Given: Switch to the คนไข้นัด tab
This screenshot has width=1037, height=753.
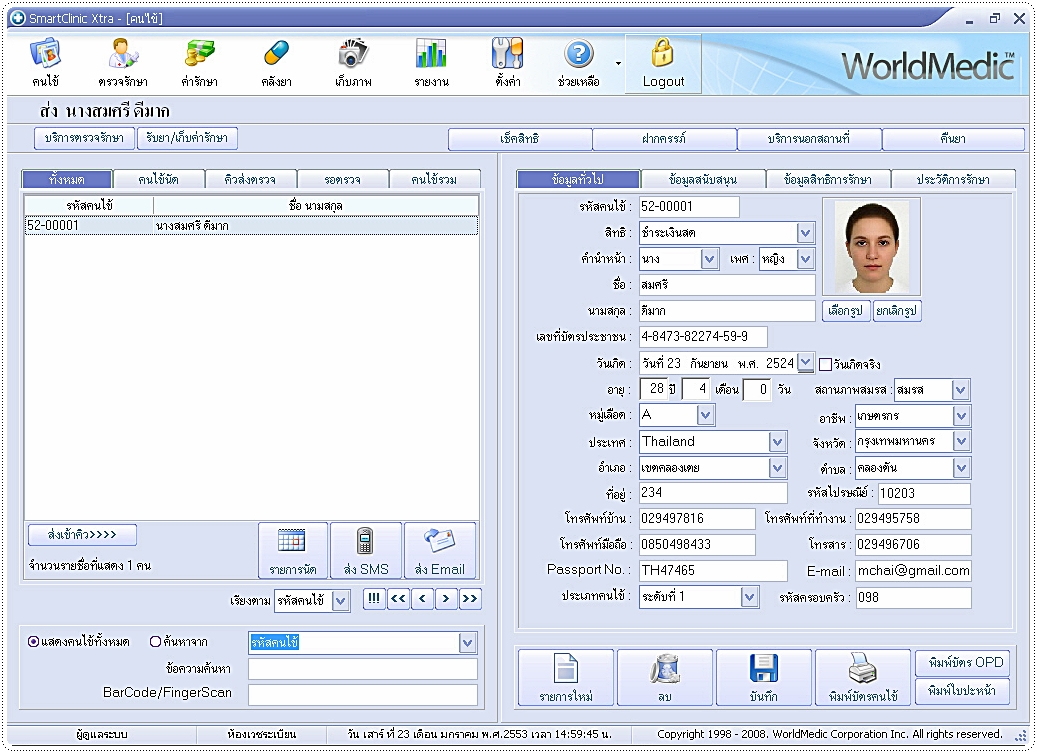Looking at the screenshot, I should tap(159, 179).
